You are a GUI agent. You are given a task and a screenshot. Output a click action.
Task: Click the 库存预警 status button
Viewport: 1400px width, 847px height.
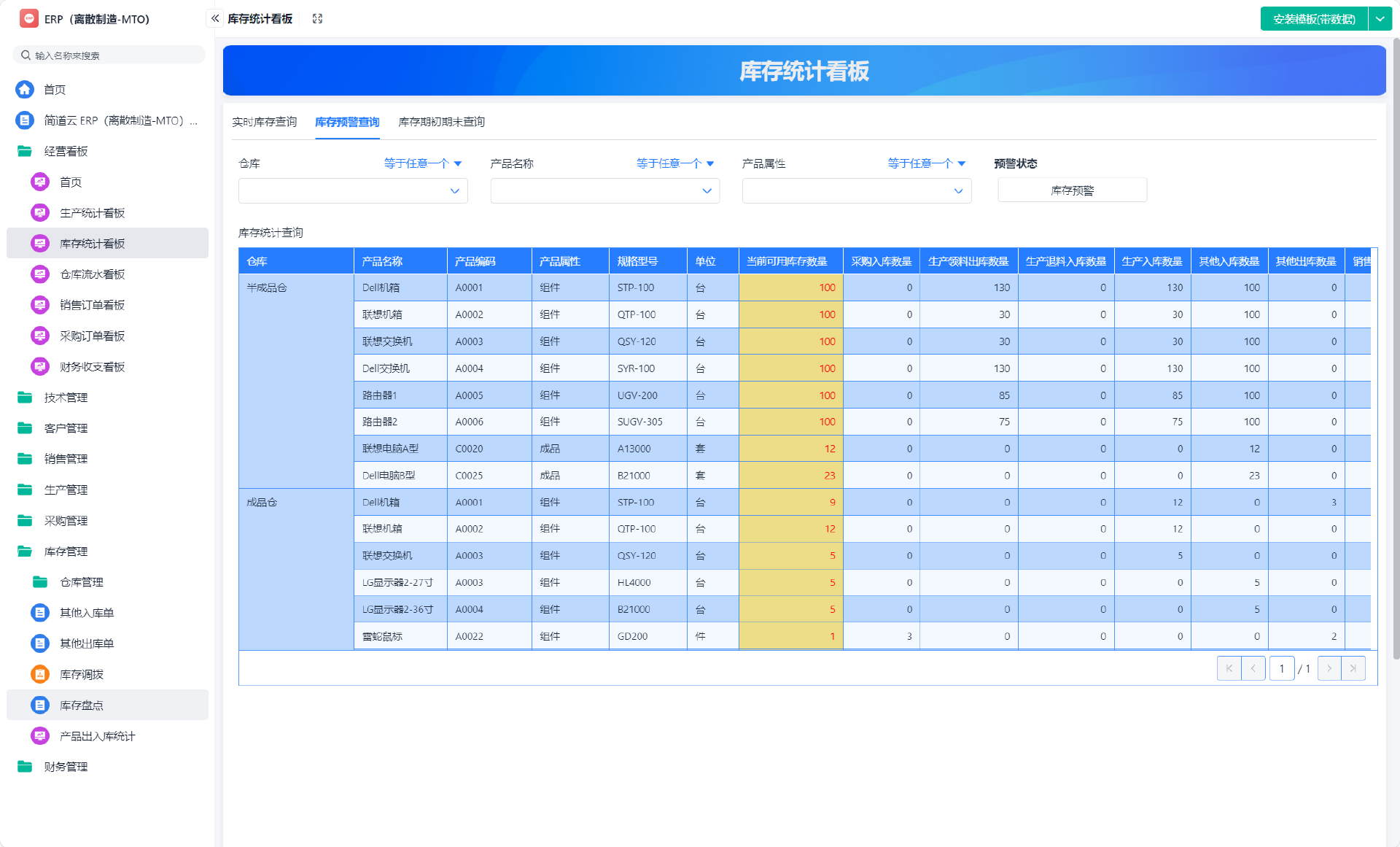coord(1072,190)
